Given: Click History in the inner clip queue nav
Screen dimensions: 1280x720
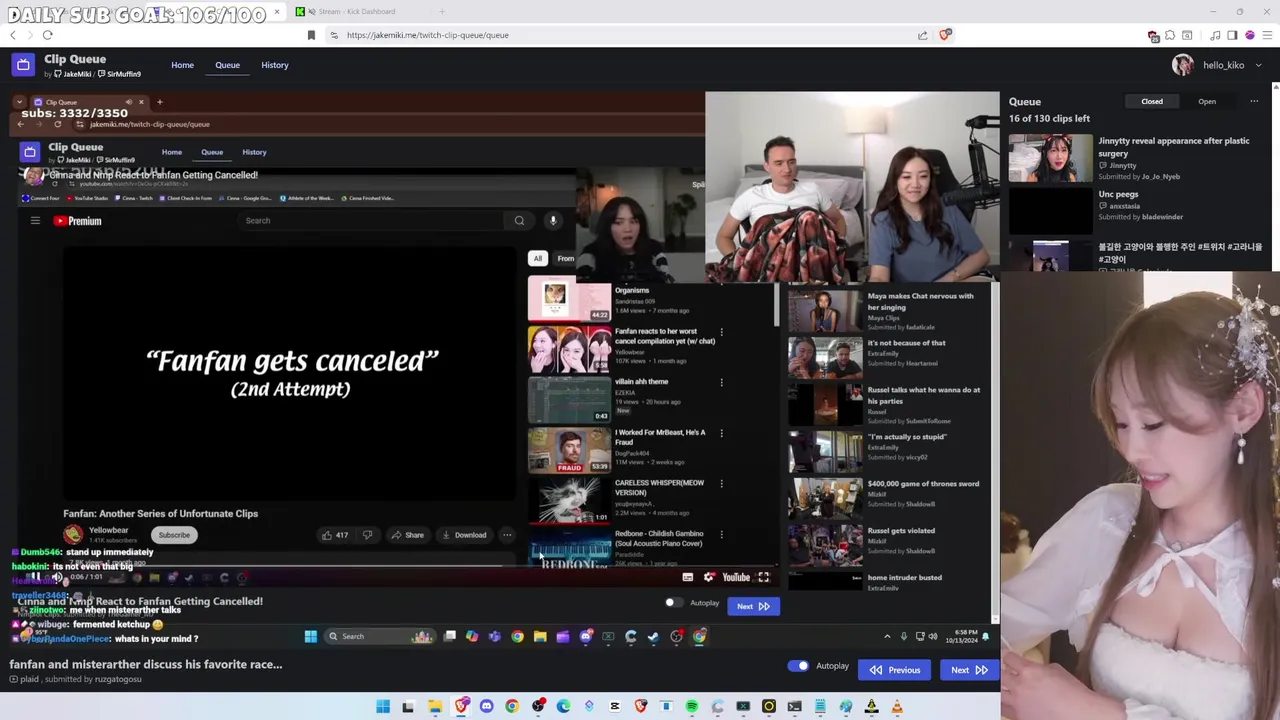Looking at the screenshot, I should 254,152.
